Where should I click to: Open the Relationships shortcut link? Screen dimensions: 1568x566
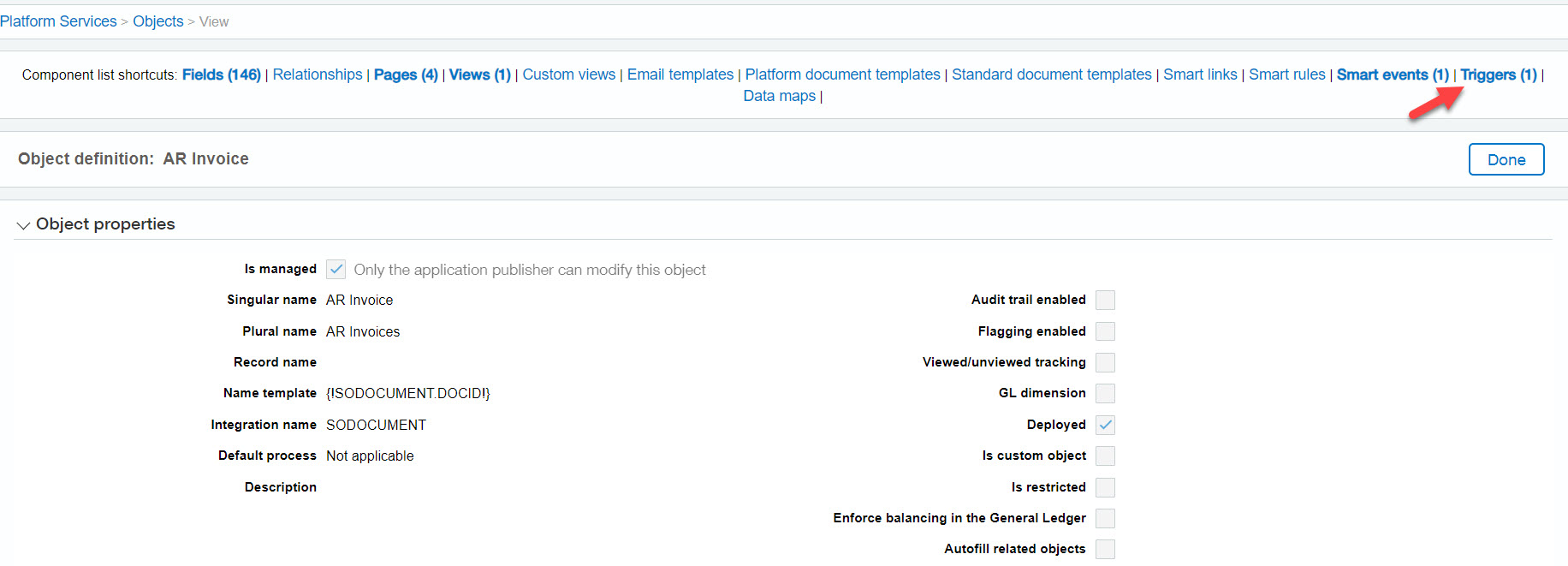point(318,74)
